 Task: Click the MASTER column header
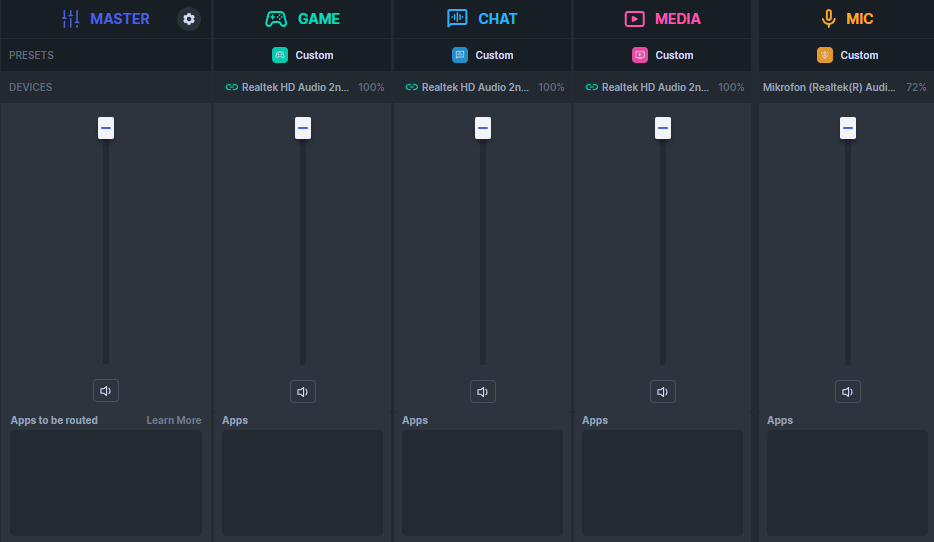tap(120, 19)
